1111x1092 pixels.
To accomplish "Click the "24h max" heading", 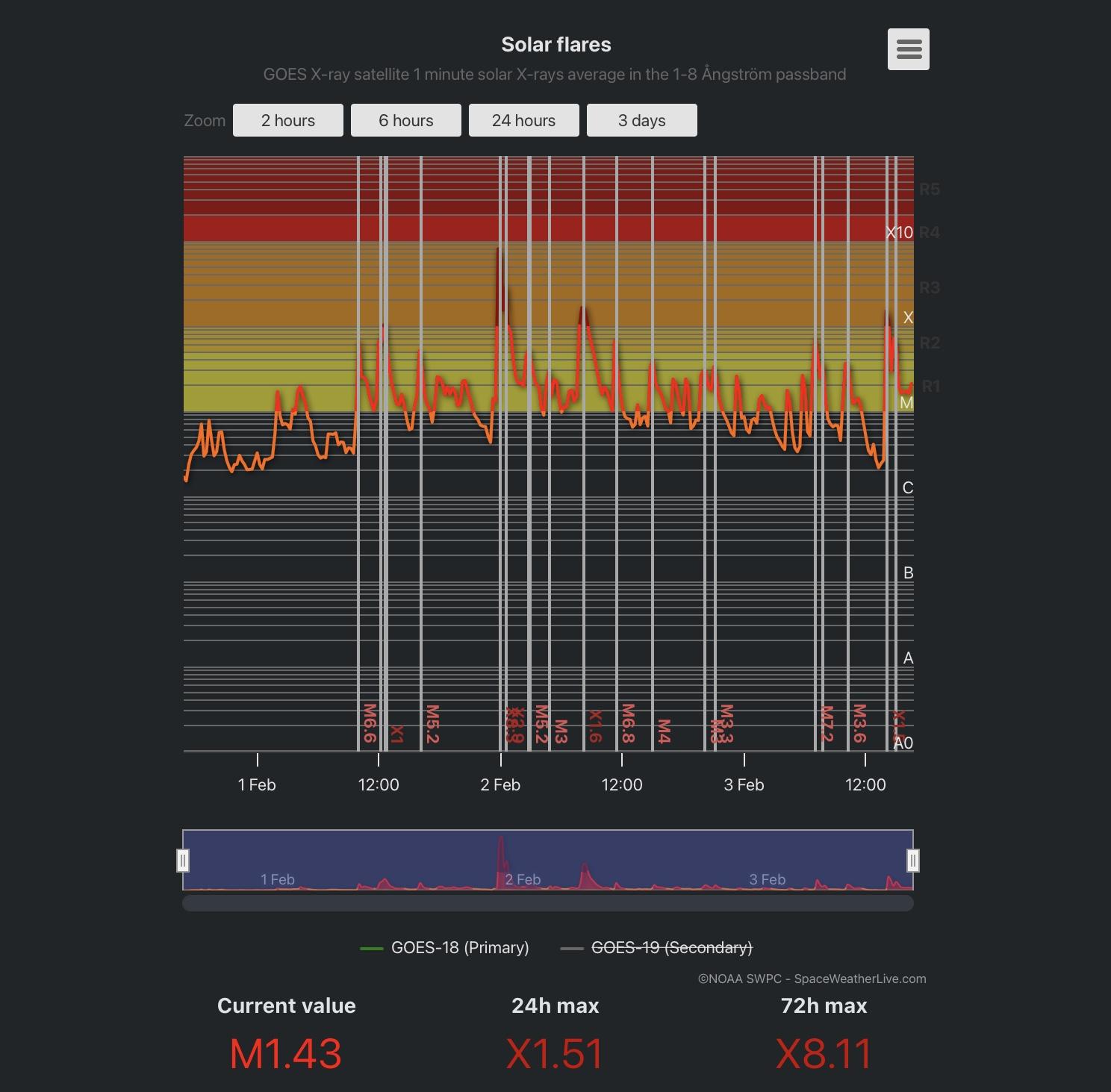I will point(555,1005).
